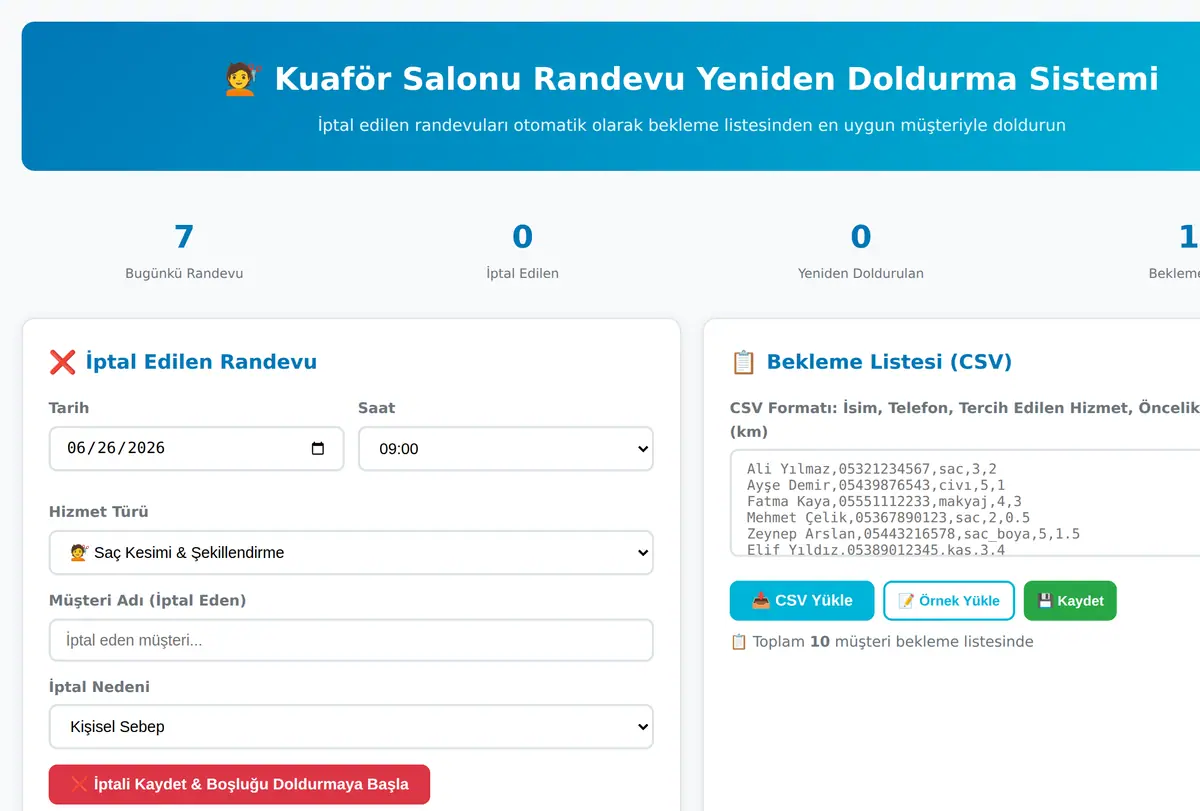This screenshot has width=1200, height=811.
Task: Click the Ali Yılmaz CSV row
Action: tap(871, 468)
